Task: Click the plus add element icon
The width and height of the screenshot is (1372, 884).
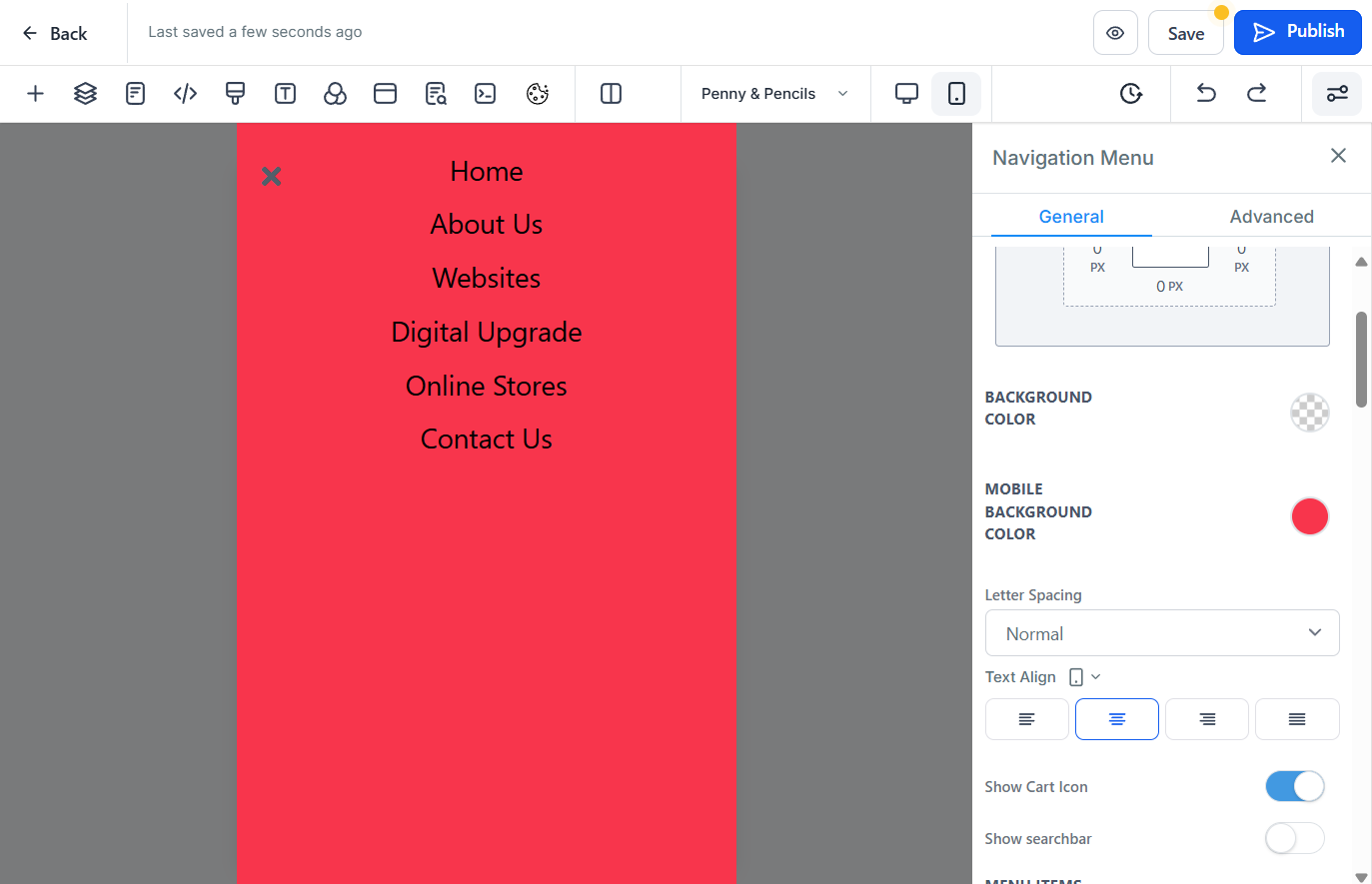Action: coord(35,94)
